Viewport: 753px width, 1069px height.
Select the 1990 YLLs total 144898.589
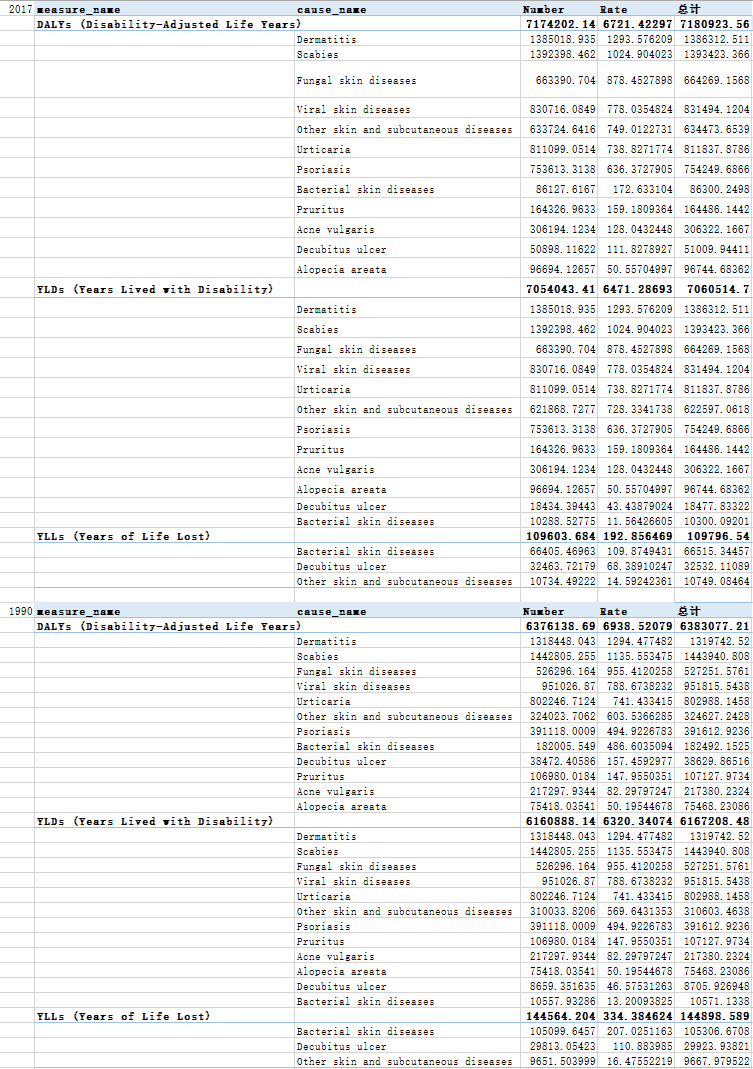tap(714, 1017)
